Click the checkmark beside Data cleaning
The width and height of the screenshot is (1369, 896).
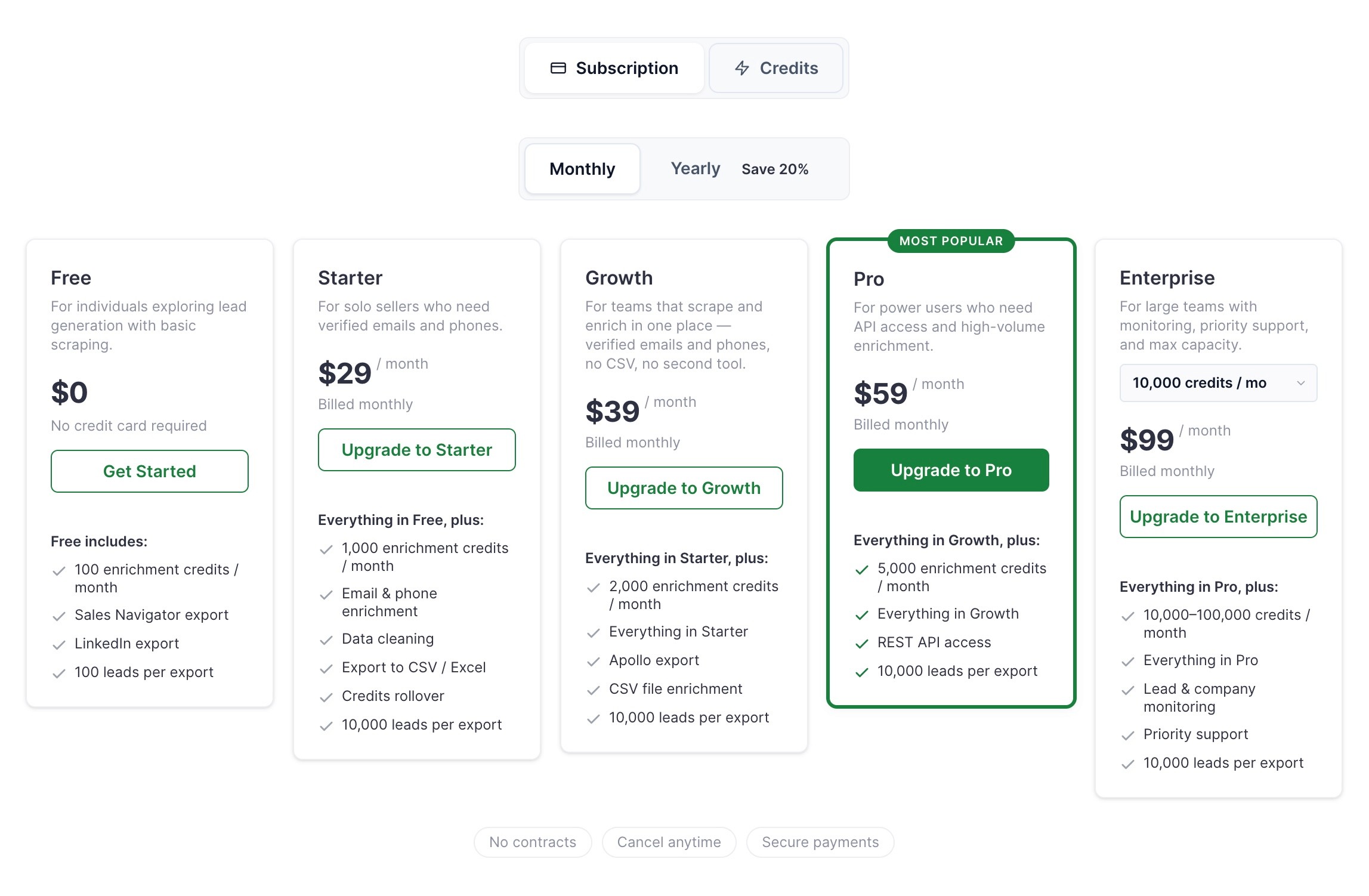click(326, 640)
